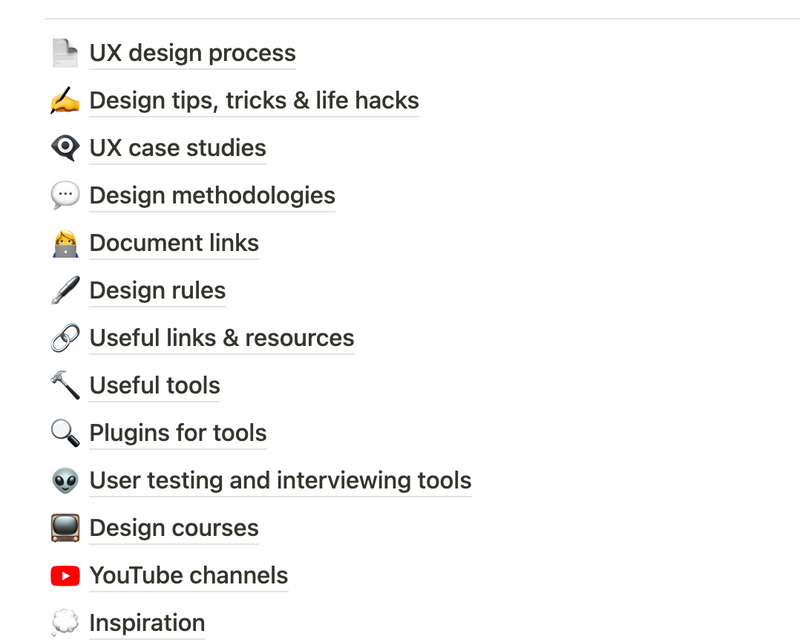Open User testing and interviewing tools
The image size is (800, 643).
(281, 480)
